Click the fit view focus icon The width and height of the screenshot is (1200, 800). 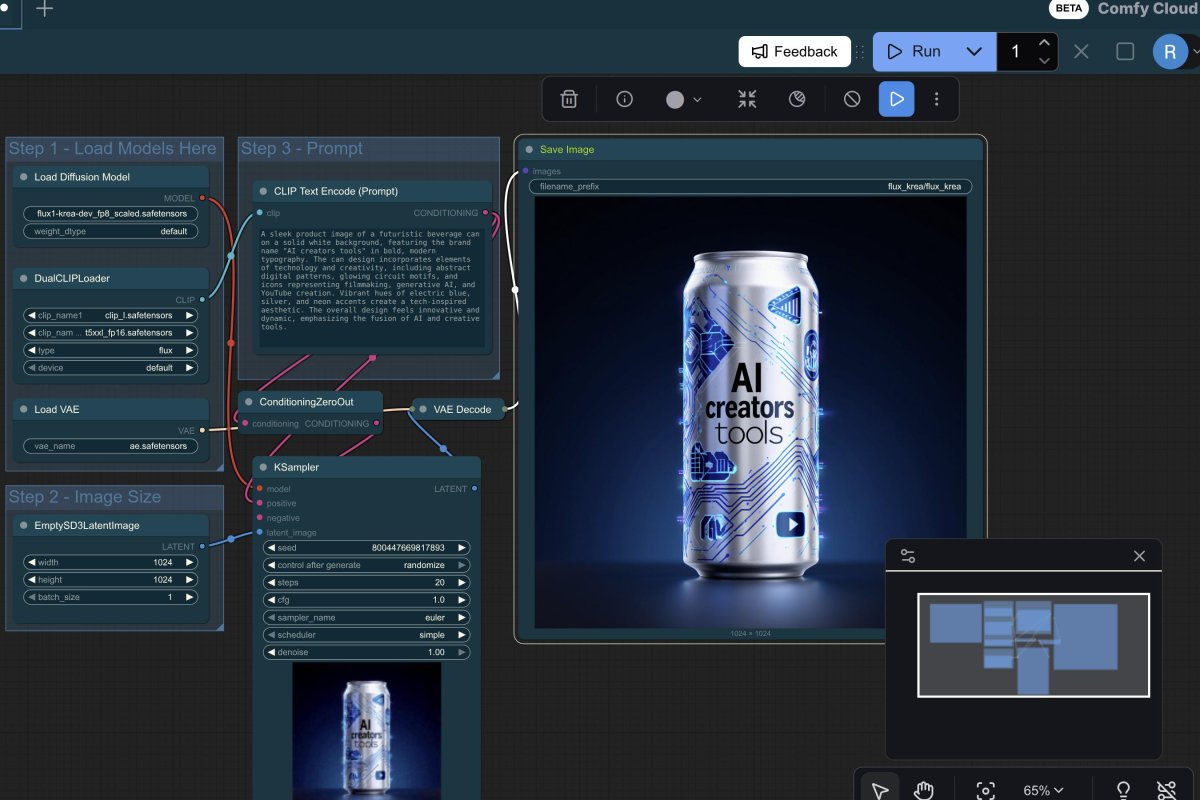985,790
